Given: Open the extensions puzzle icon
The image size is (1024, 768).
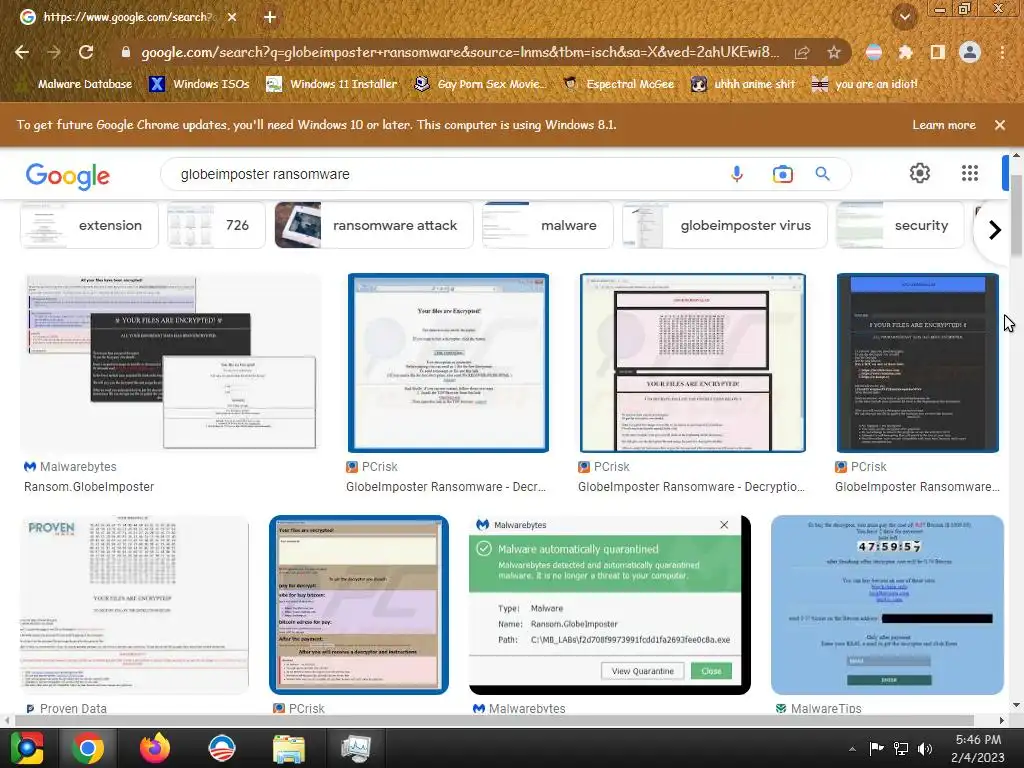Looking at the screenshot, I should [x=905, y=53].
